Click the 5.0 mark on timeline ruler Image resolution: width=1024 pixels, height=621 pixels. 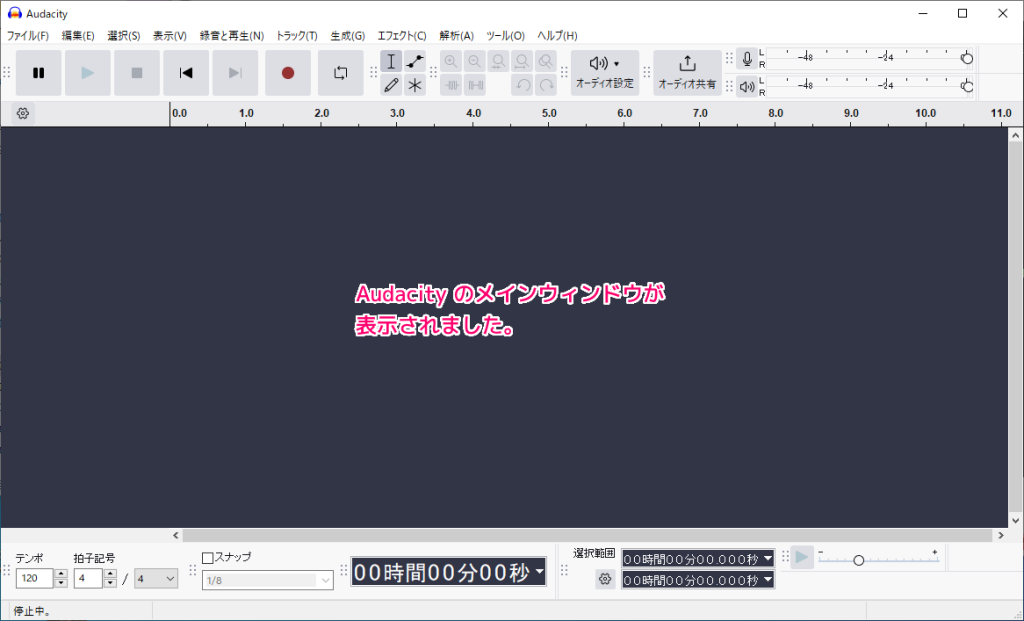[x=549, y=114]
